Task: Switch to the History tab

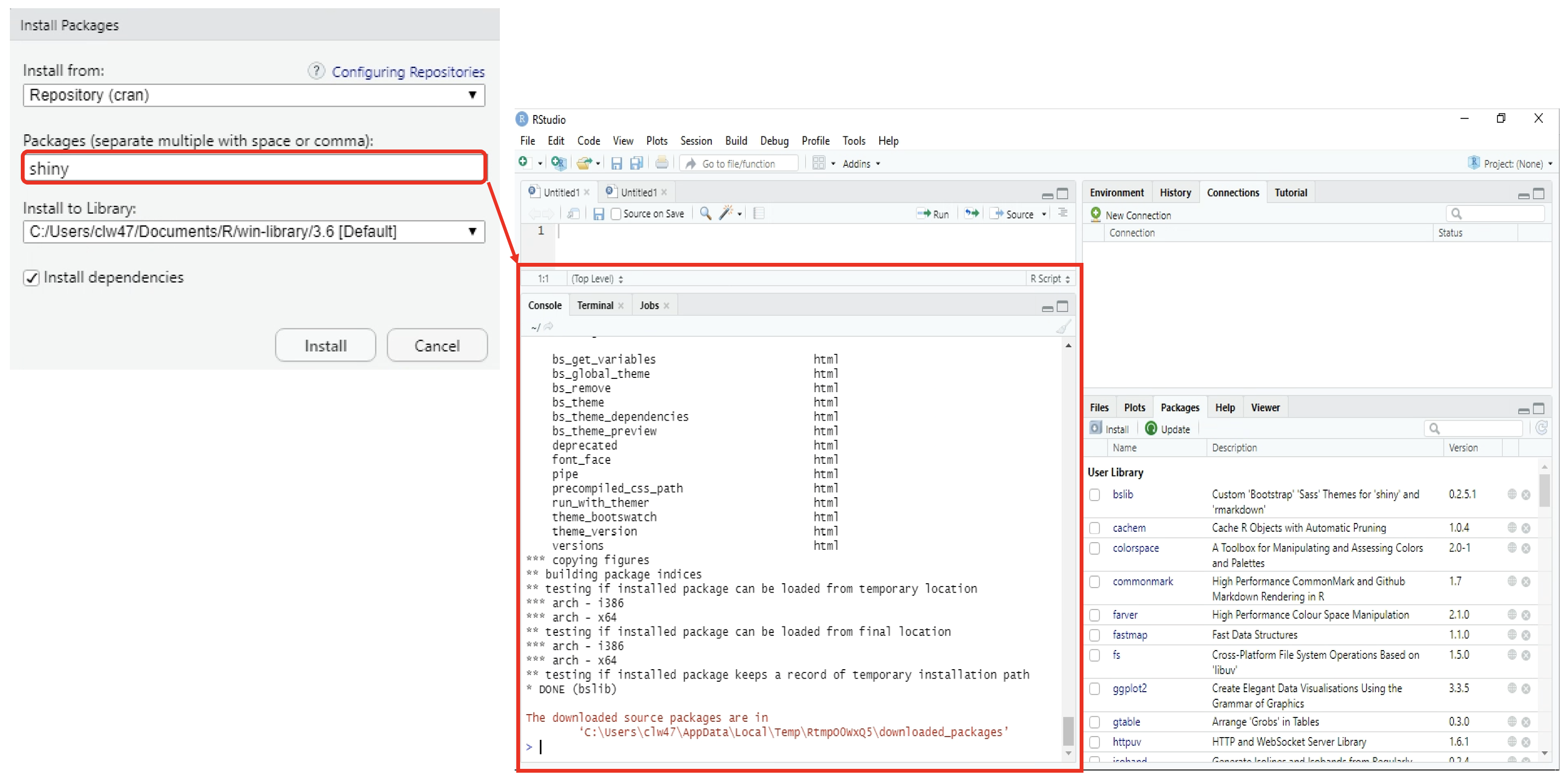Action: 1175,193
